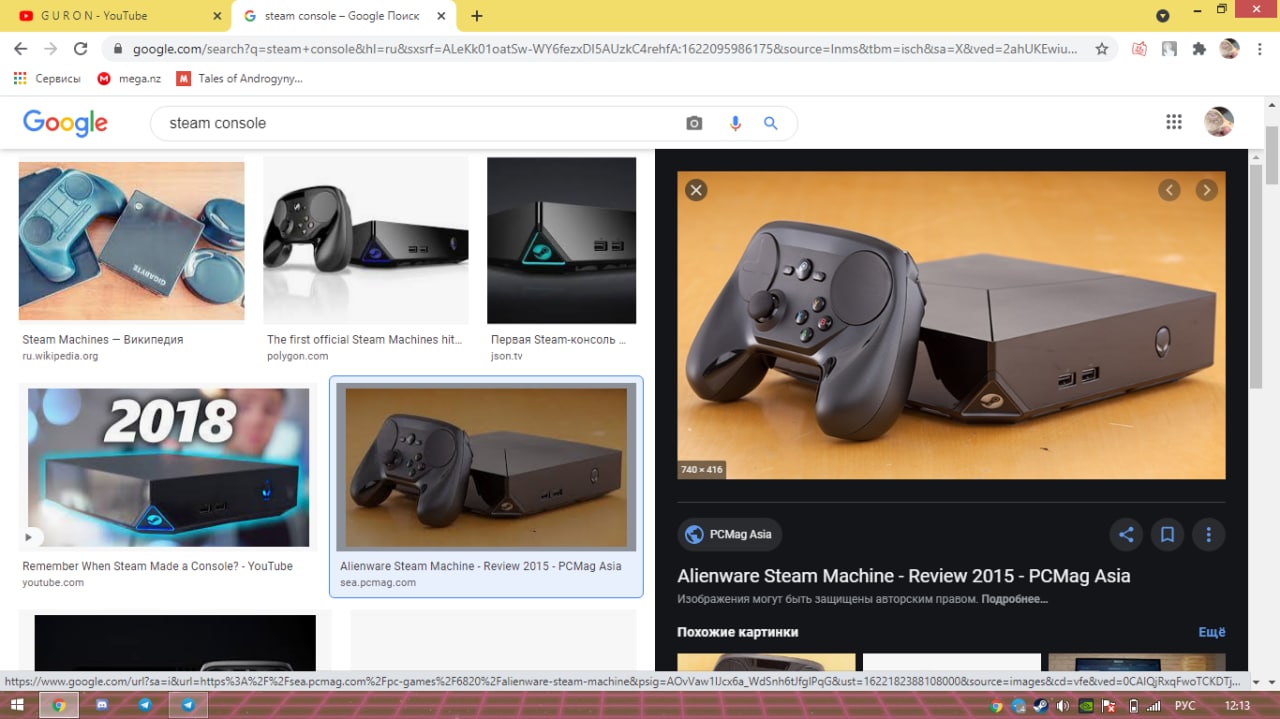
Task: Open the Google account avatar
Action: pyautogui.click(x=1219, y=122)
